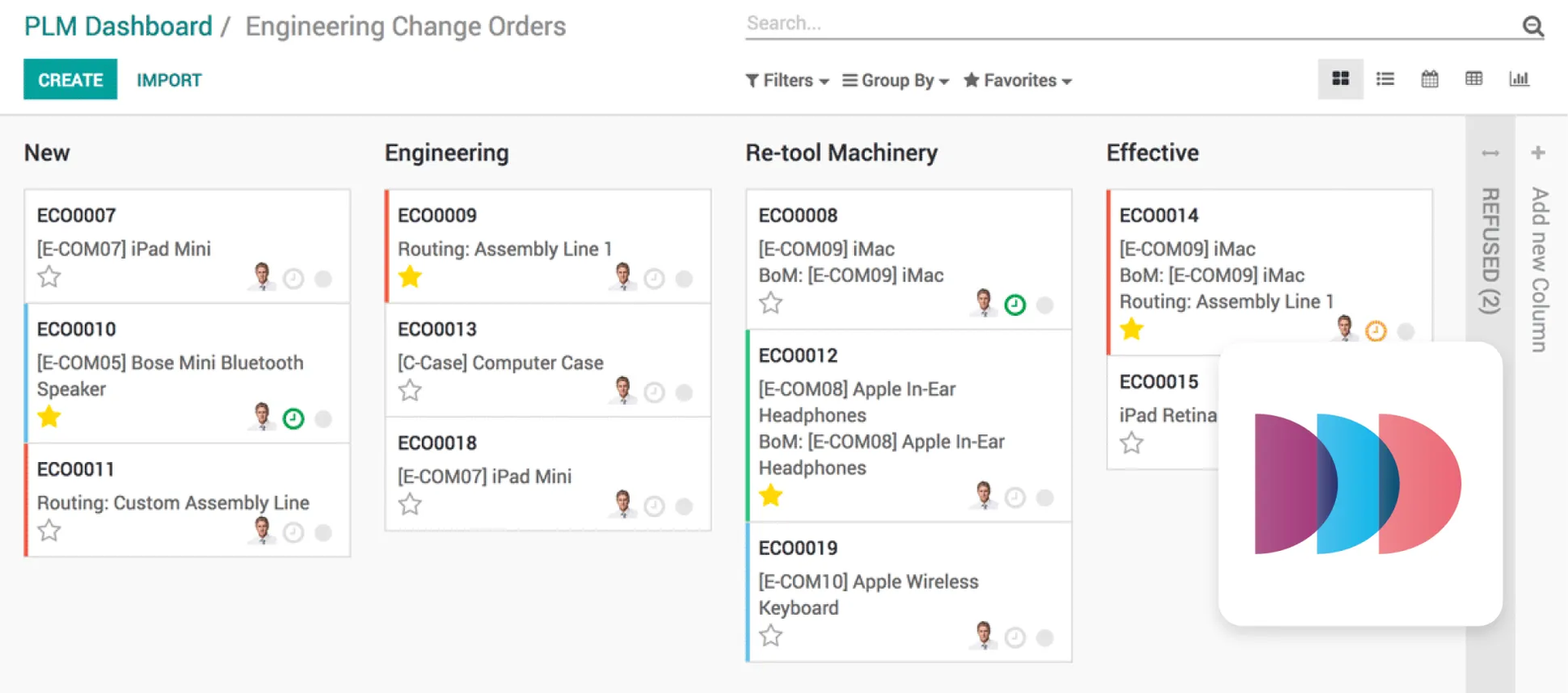Set kanban state dot on ECO0013
This screenshot has width=1568, height=693.
[684, 393]
